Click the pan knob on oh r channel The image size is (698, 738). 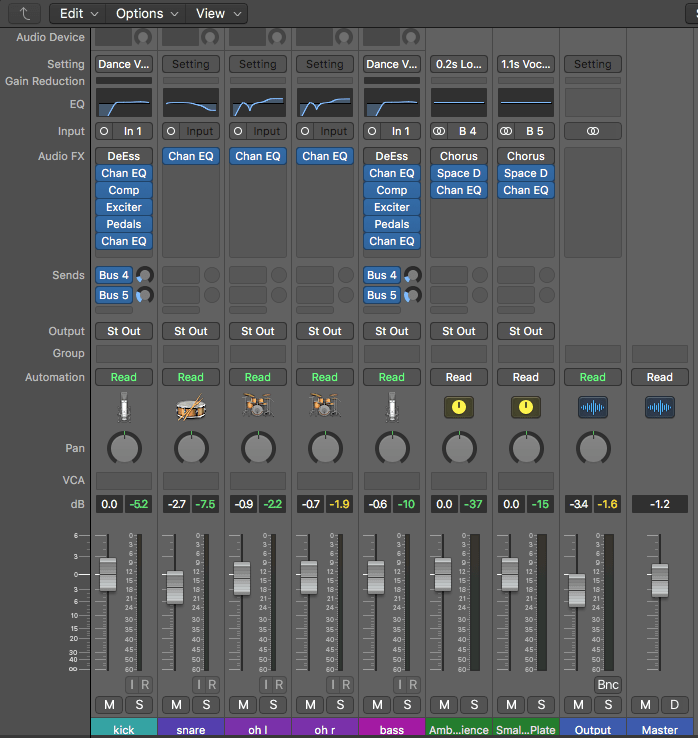coord(325,447)
